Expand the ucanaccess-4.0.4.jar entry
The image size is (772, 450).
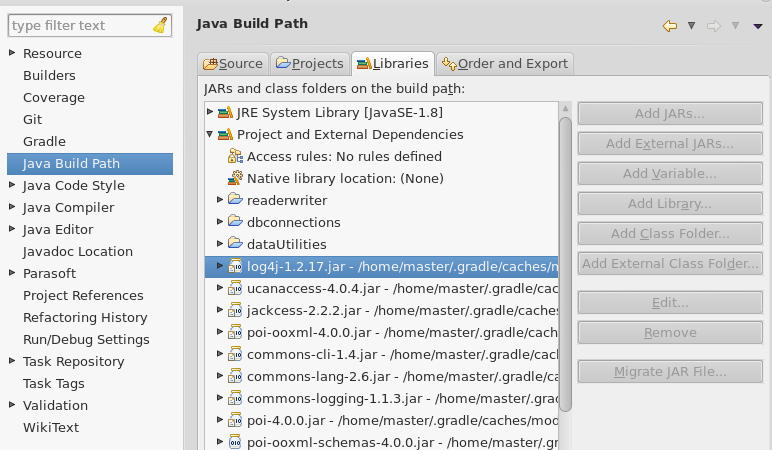tap(220, 288)
